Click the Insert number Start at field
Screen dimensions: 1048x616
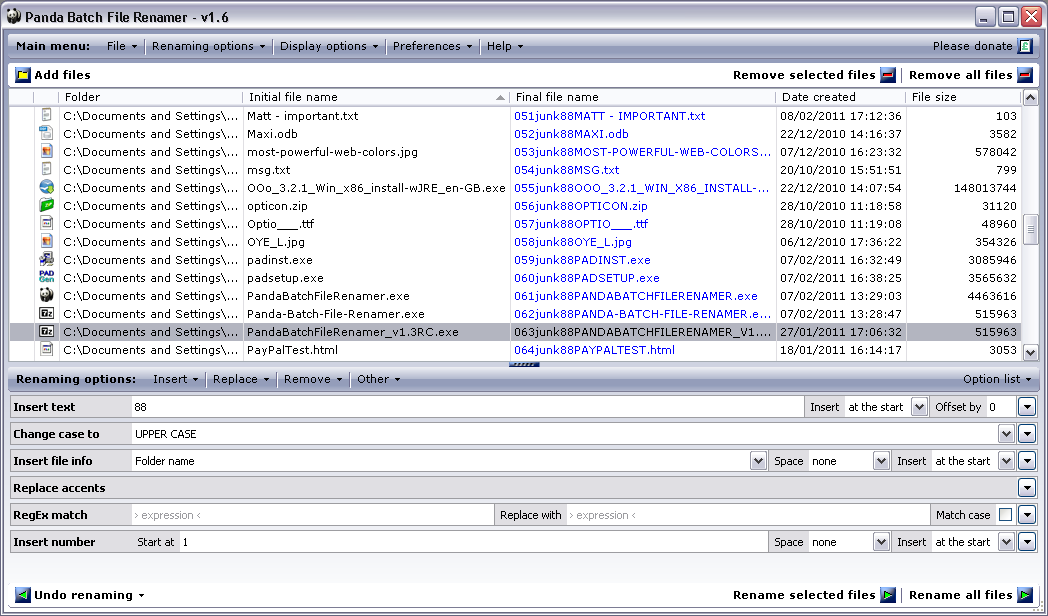(474, 542)
